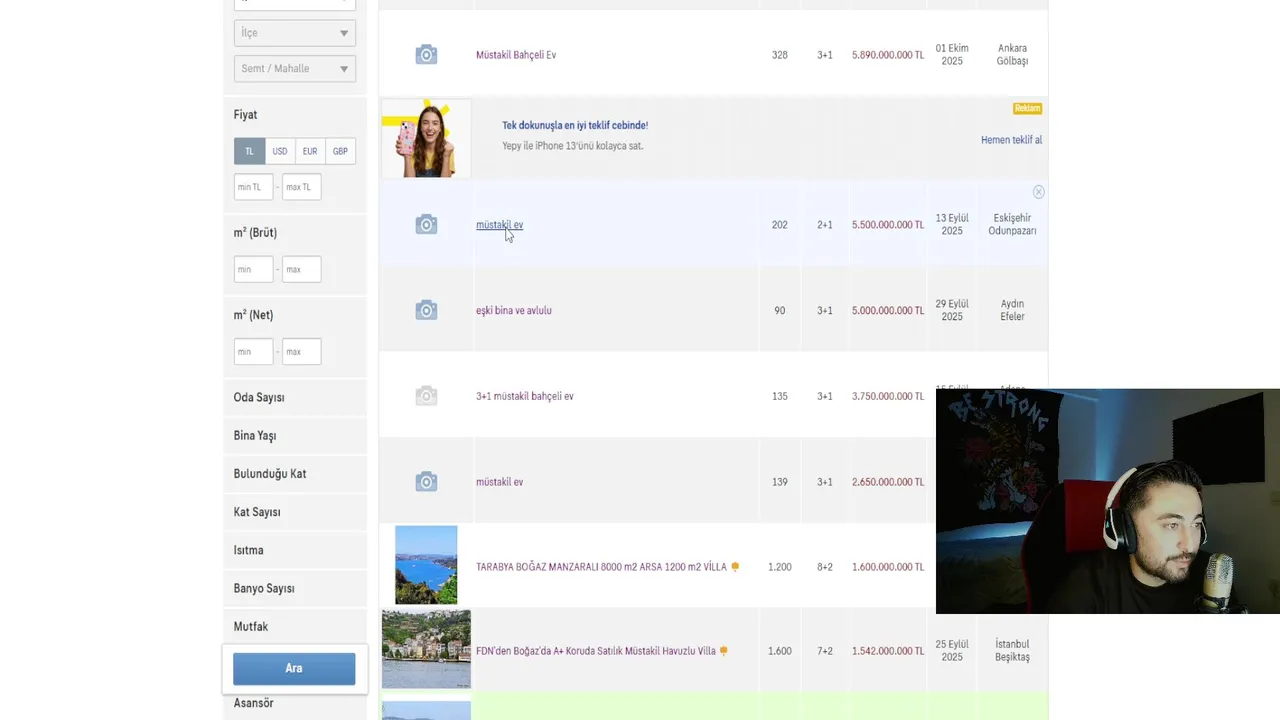Click Tek dokunuşla en iyi teklif cebinde headline
Image resolution: width=1280 pixels, height=720 pixels.
(575, 125)
